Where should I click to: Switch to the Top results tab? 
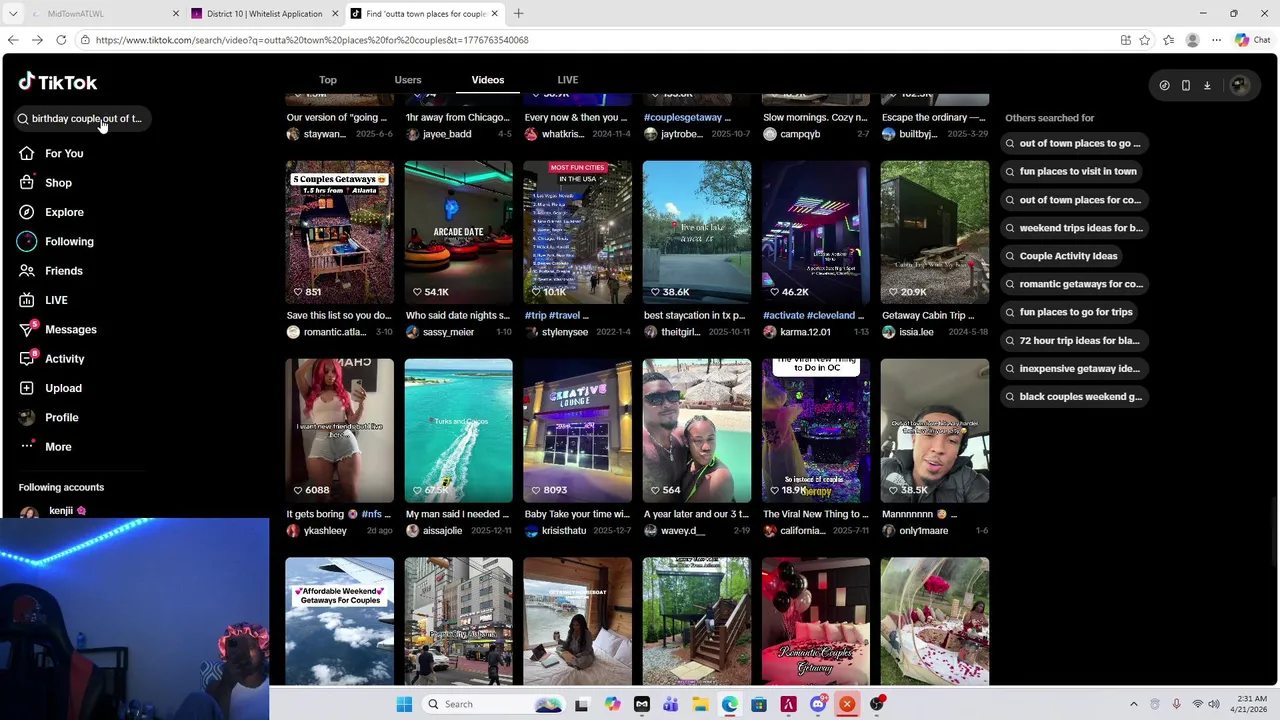click(x=328, y=80)
